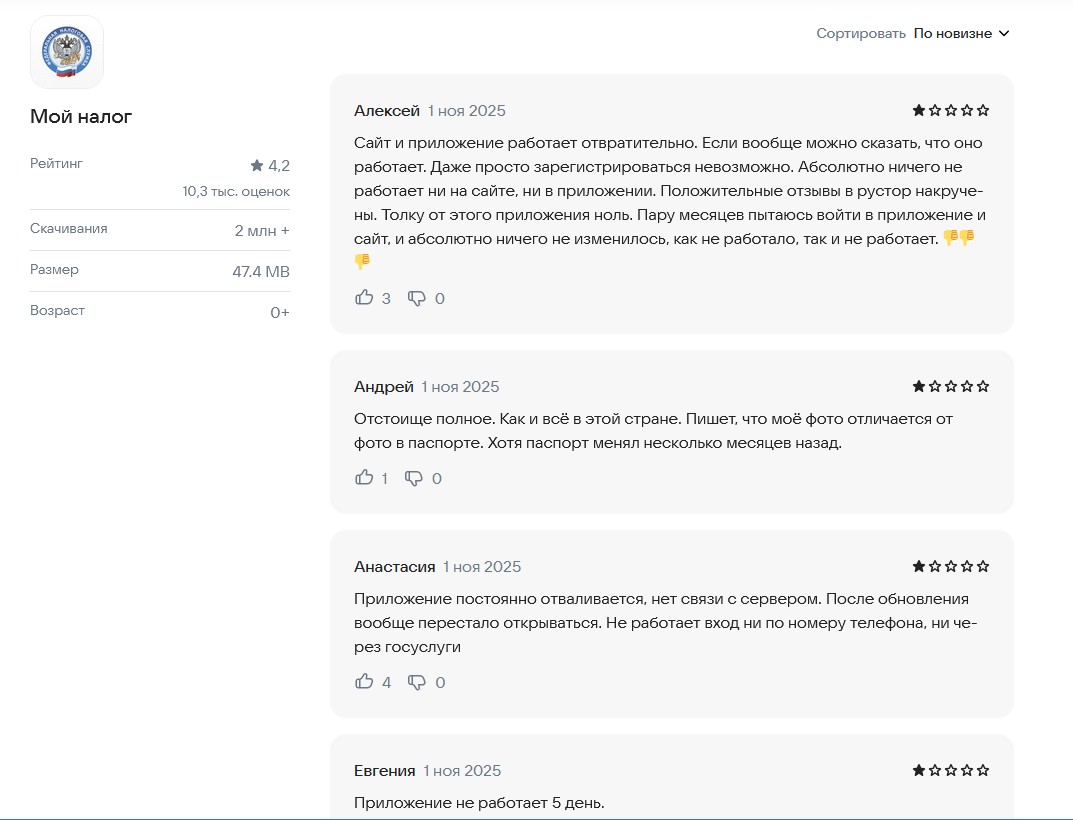Click the Сортировать label
The width and height of the screenshot is (1073, 820).
[x=860, y=34]
